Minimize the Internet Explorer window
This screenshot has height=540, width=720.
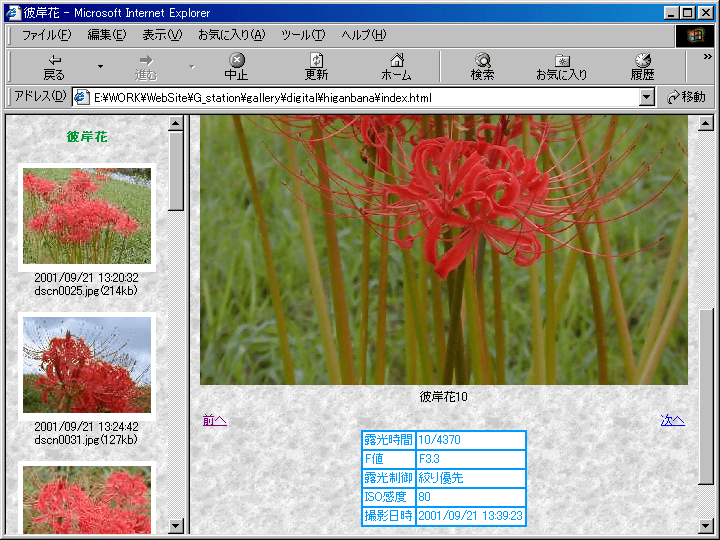671,12
